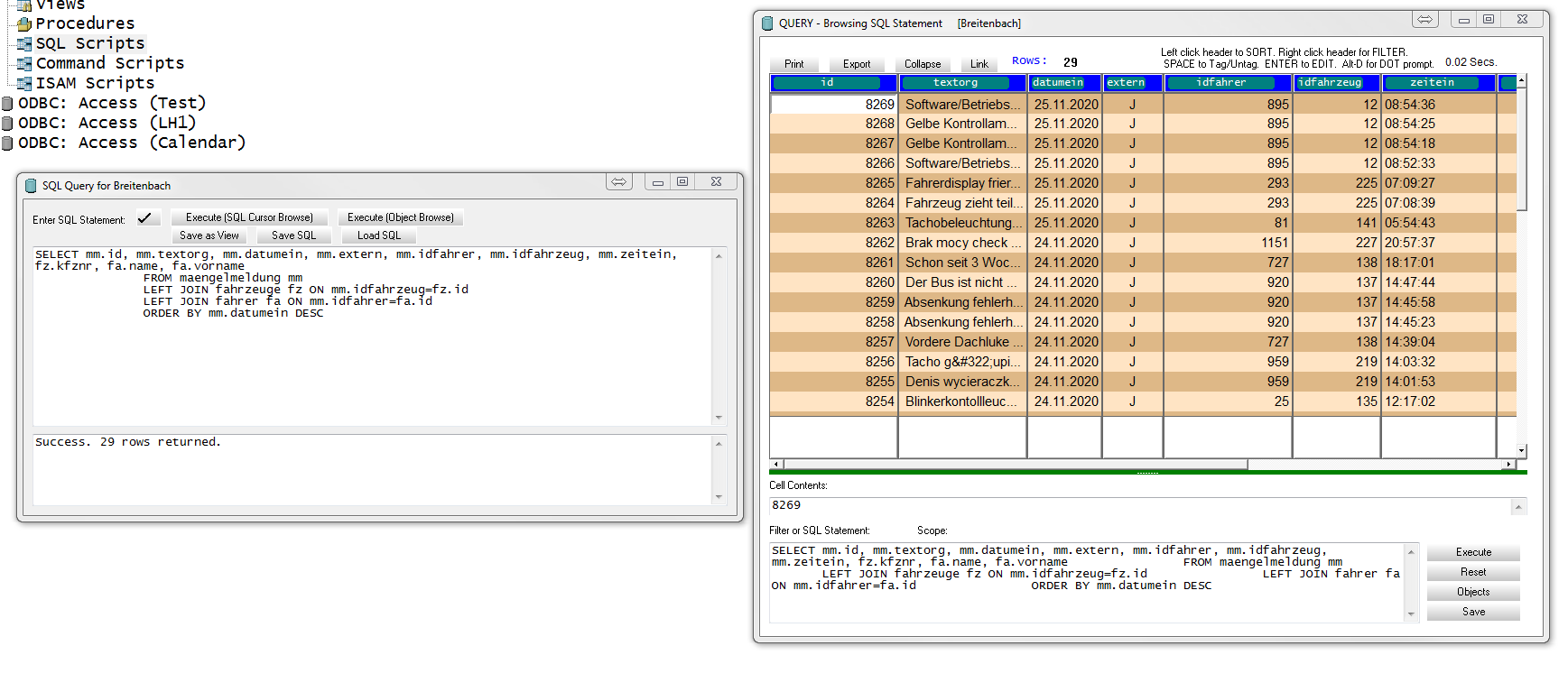Click the Procedures folder icon in tree
This screenshot has height=692, width=1568.
(x=24, y=23)
